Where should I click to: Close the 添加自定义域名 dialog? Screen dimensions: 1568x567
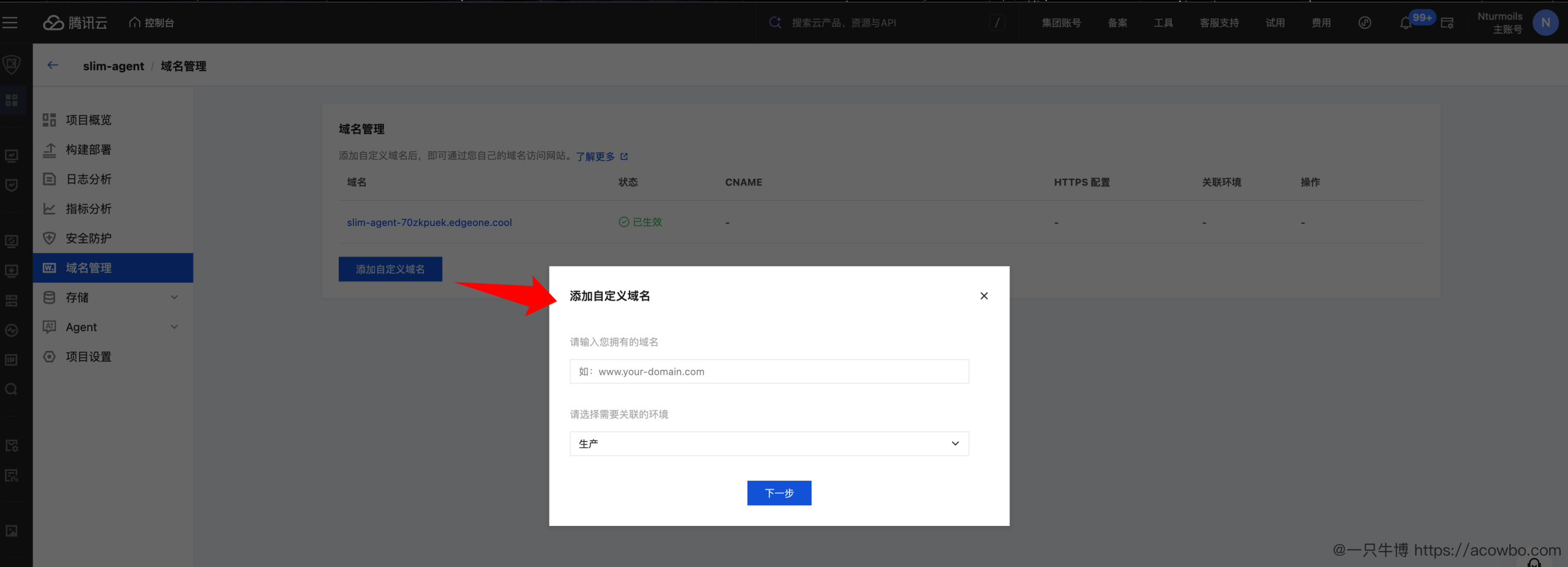[x=984, y=296]
